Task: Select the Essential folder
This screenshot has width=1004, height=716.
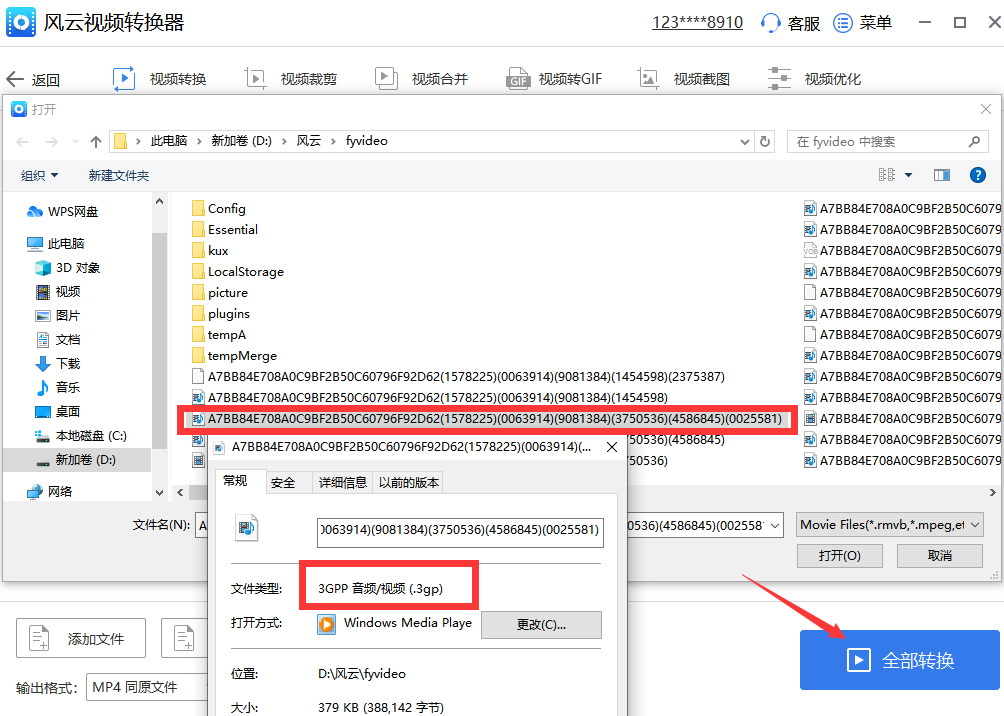Action: [x=225, y=229]
